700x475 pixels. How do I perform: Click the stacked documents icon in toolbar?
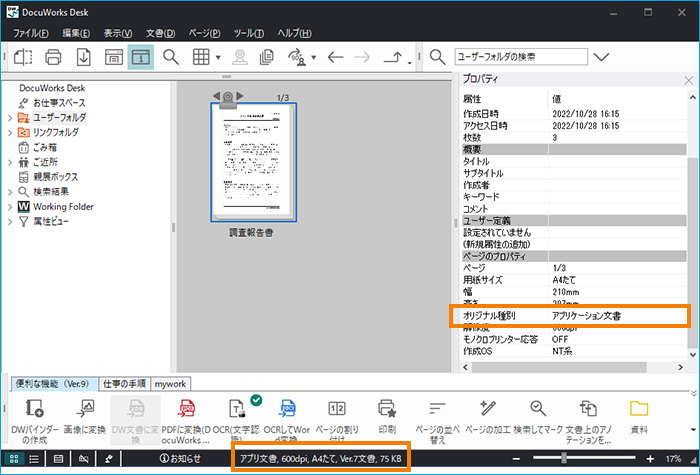267,57
